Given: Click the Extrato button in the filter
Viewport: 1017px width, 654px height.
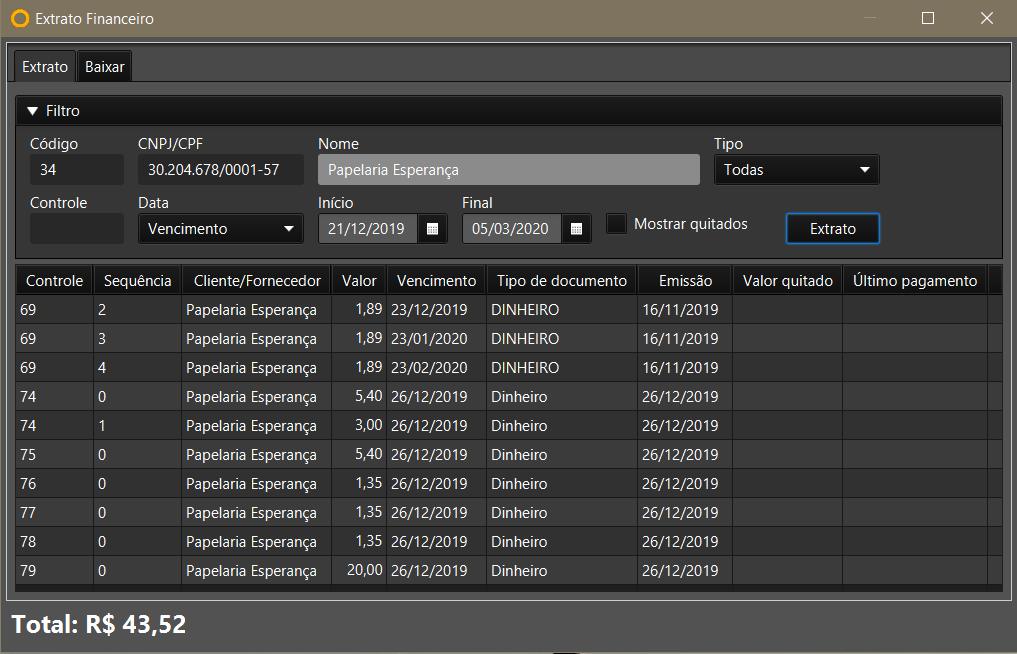Looking at the screenshot, I should point(833,229).
